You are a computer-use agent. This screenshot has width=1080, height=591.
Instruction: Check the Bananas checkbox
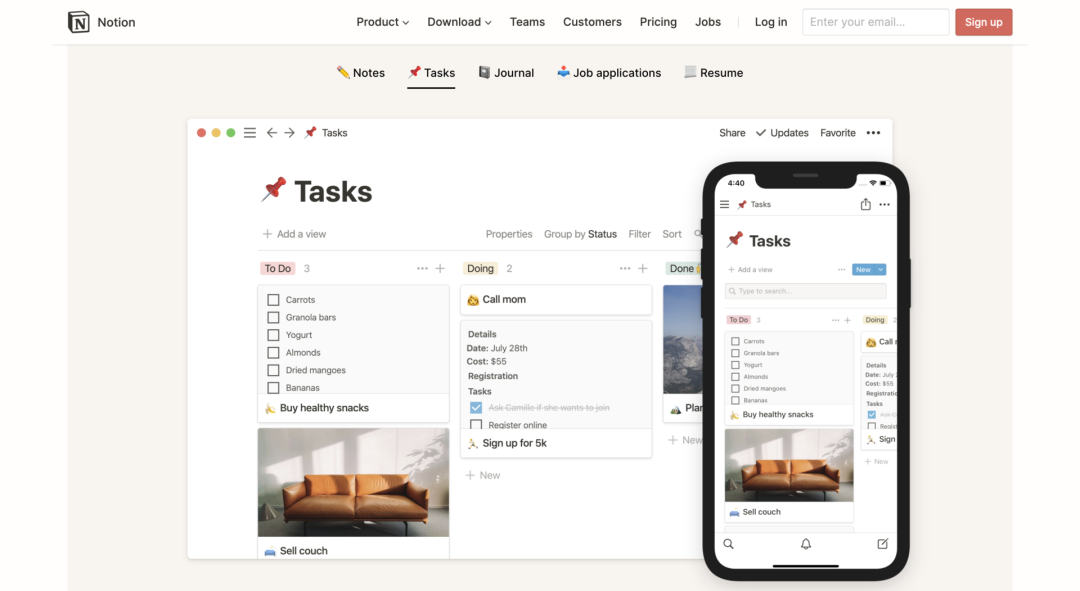point(273,388)
